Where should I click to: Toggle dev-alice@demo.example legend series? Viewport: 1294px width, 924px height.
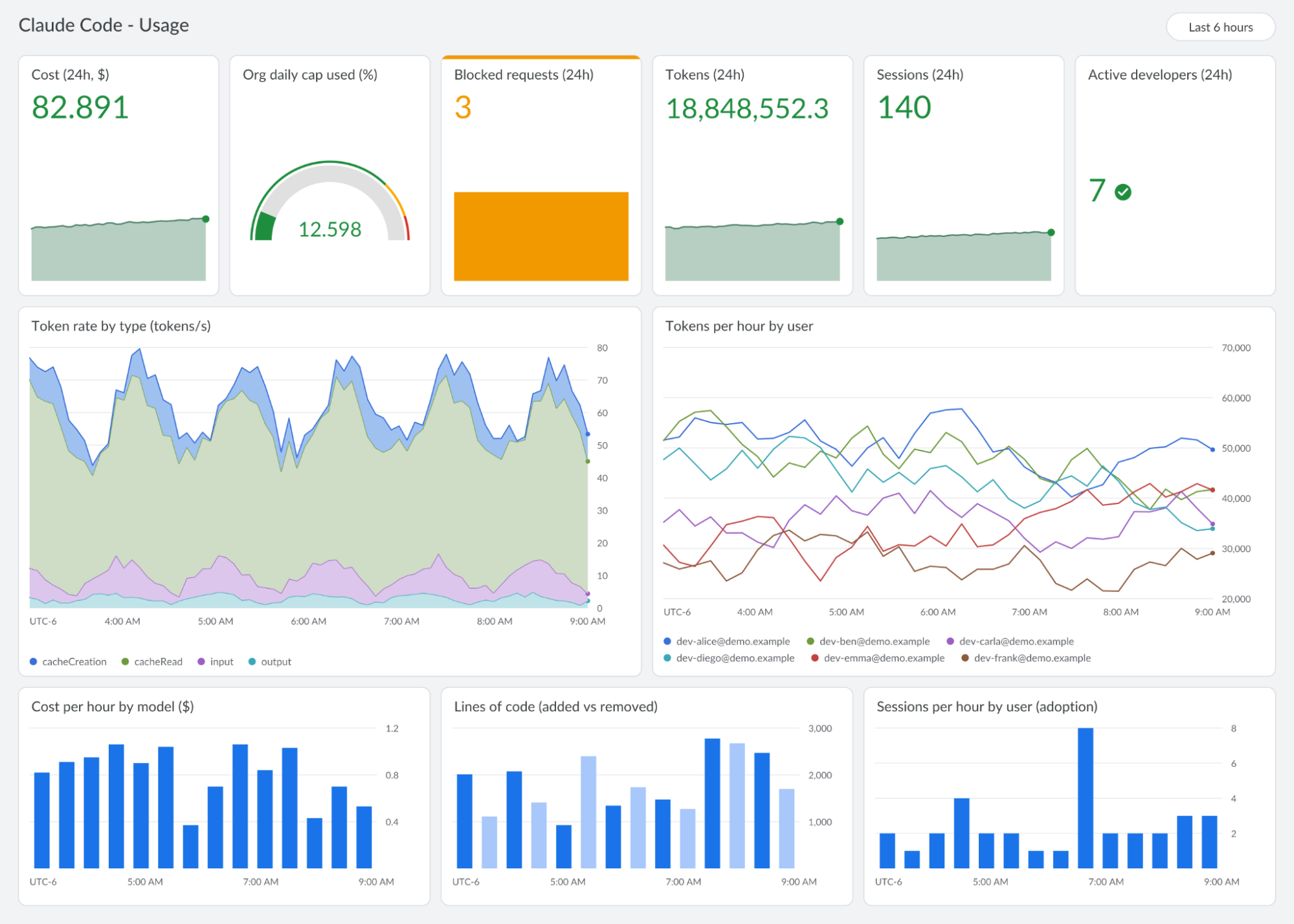[726, 641]
